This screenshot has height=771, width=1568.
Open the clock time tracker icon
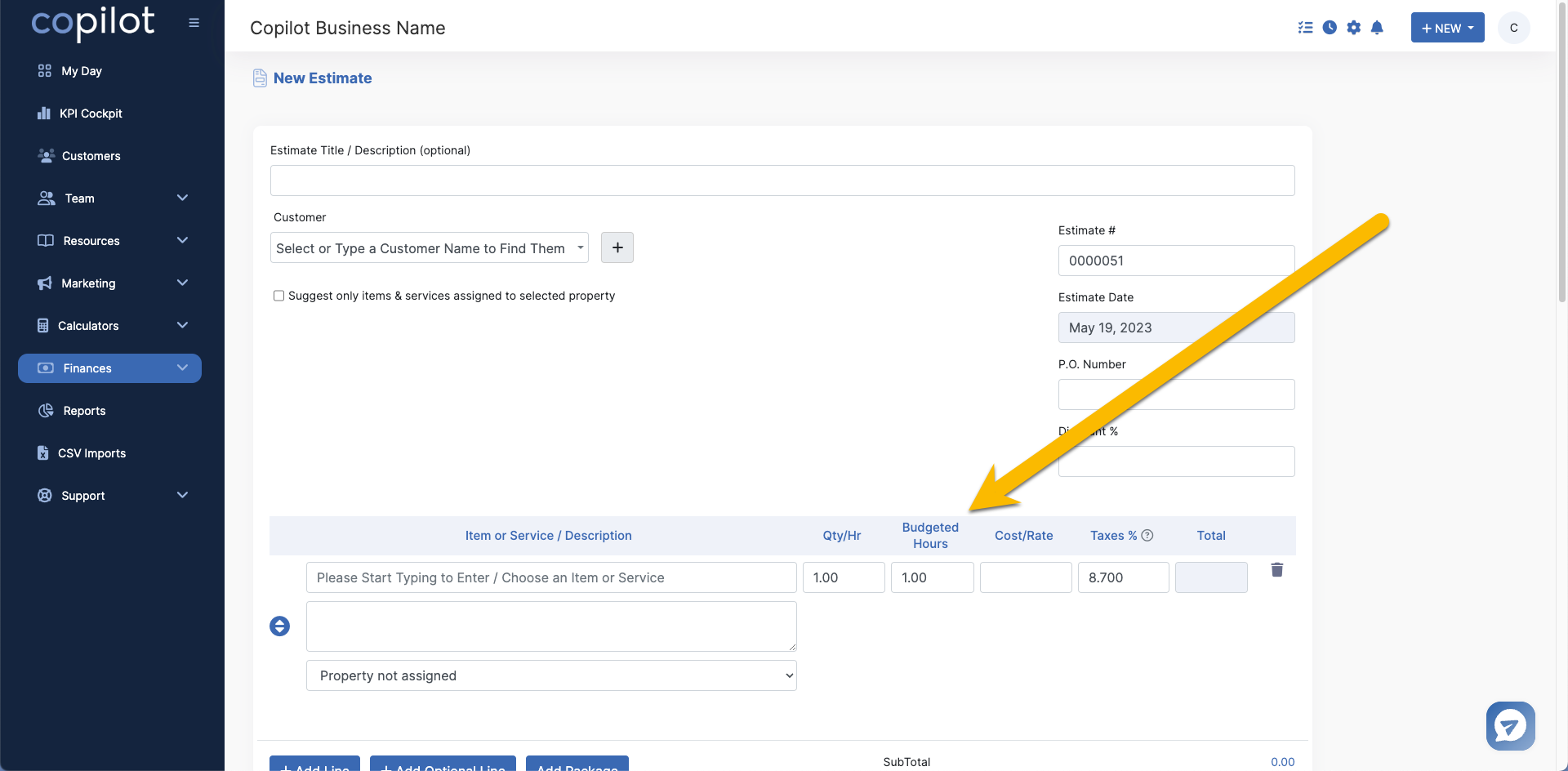coord(1330,28)
